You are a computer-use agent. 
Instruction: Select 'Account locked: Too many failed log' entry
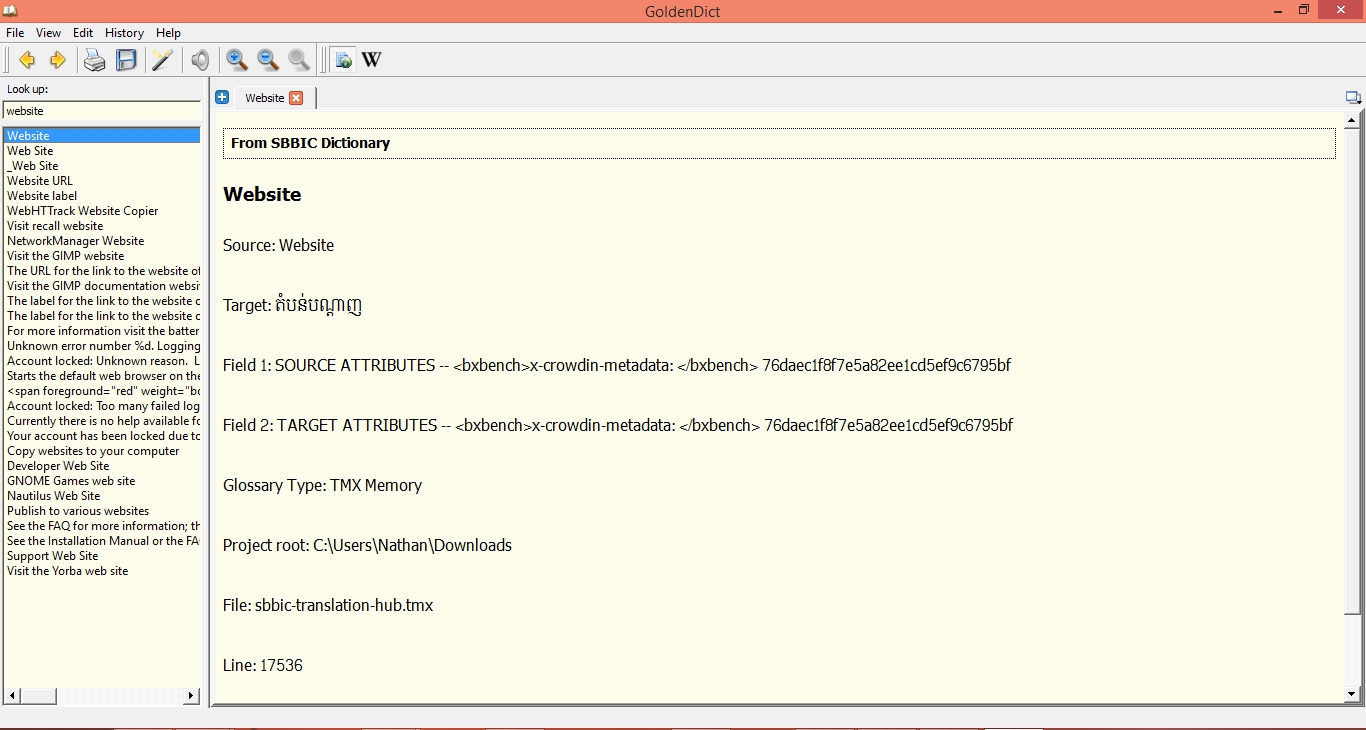click(102, 406)
